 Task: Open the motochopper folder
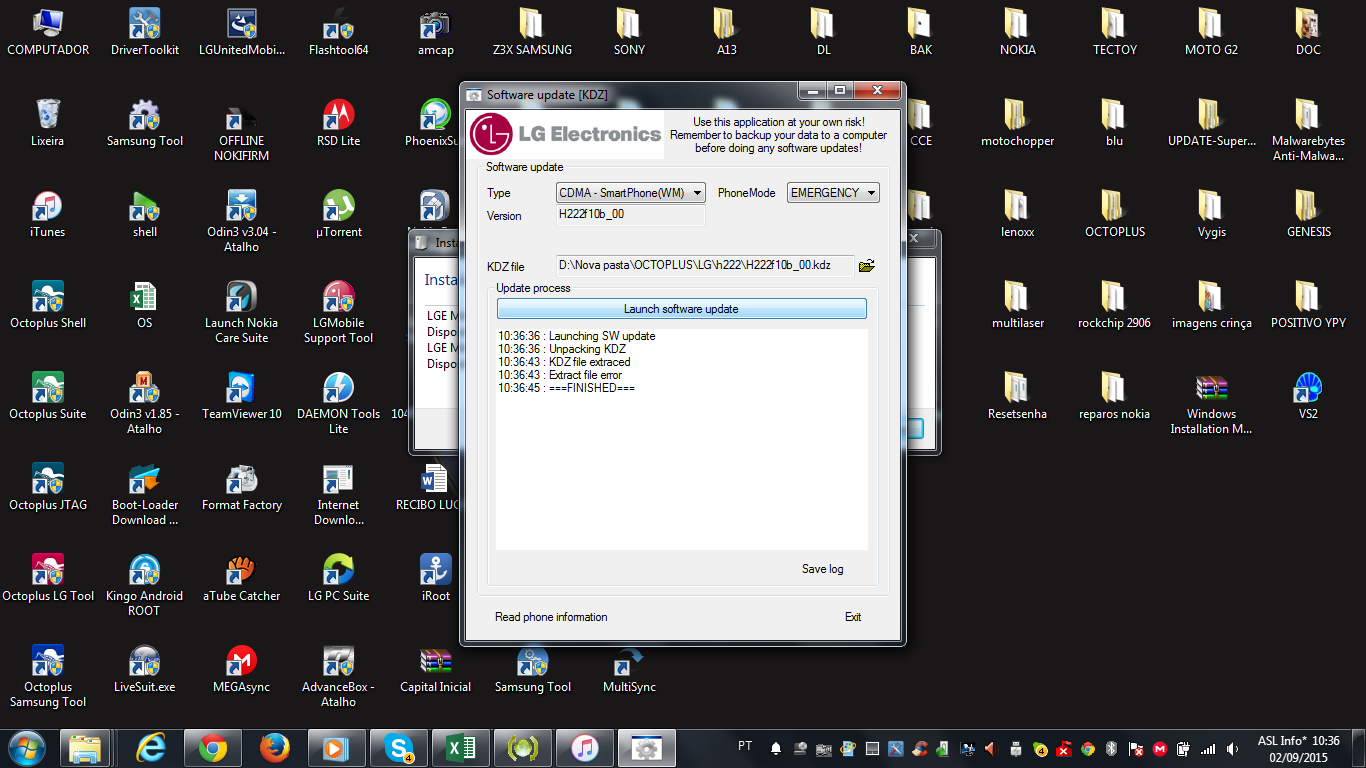pyautogui.click(x=1017, y=123)
